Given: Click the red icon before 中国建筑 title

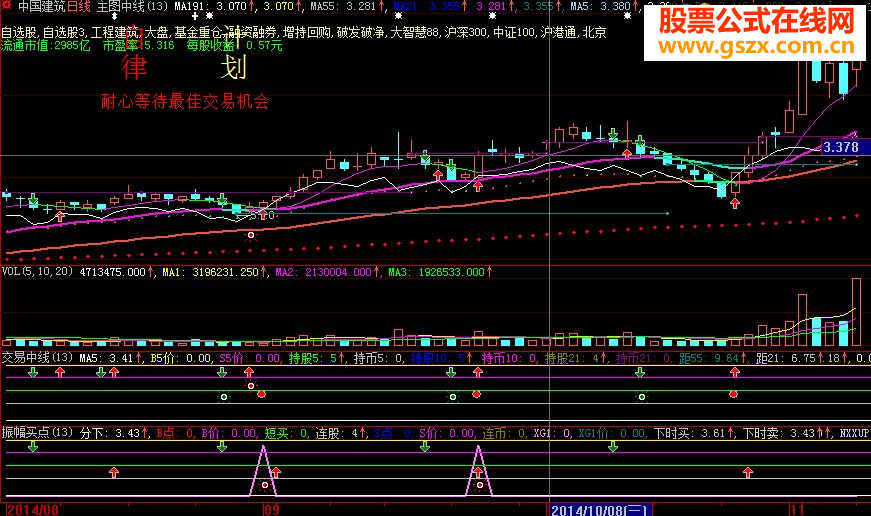Looking at the screenshot, I should coord(7,6).
